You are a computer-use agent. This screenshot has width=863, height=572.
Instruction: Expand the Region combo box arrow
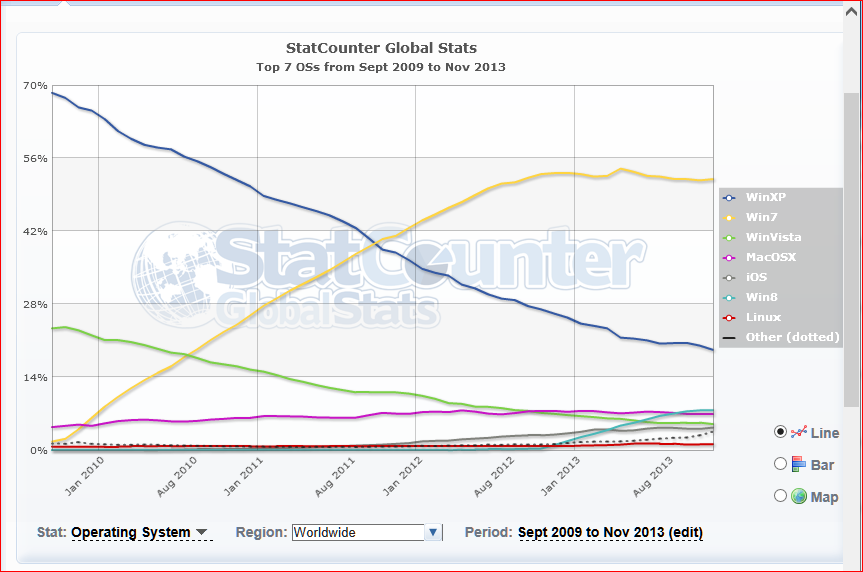coord(433,533)
